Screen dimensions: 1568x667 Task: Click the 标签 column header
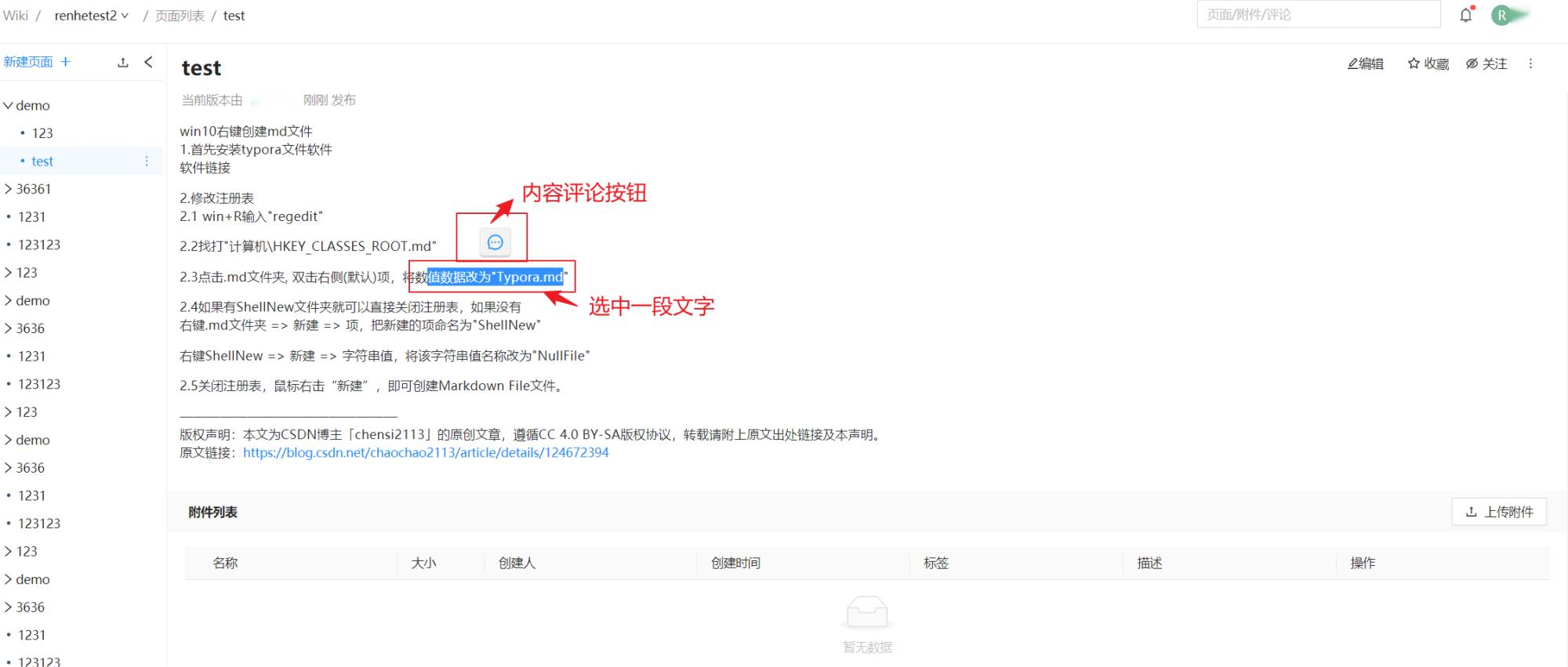click(x=936, y=563)
